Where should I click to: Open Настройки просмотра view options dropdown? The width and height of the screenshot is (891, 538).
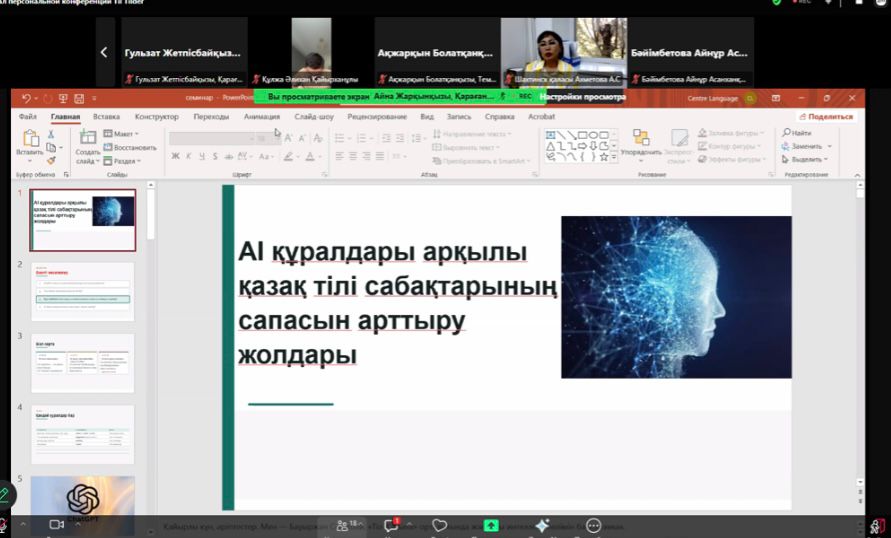(x=582, y=97)
